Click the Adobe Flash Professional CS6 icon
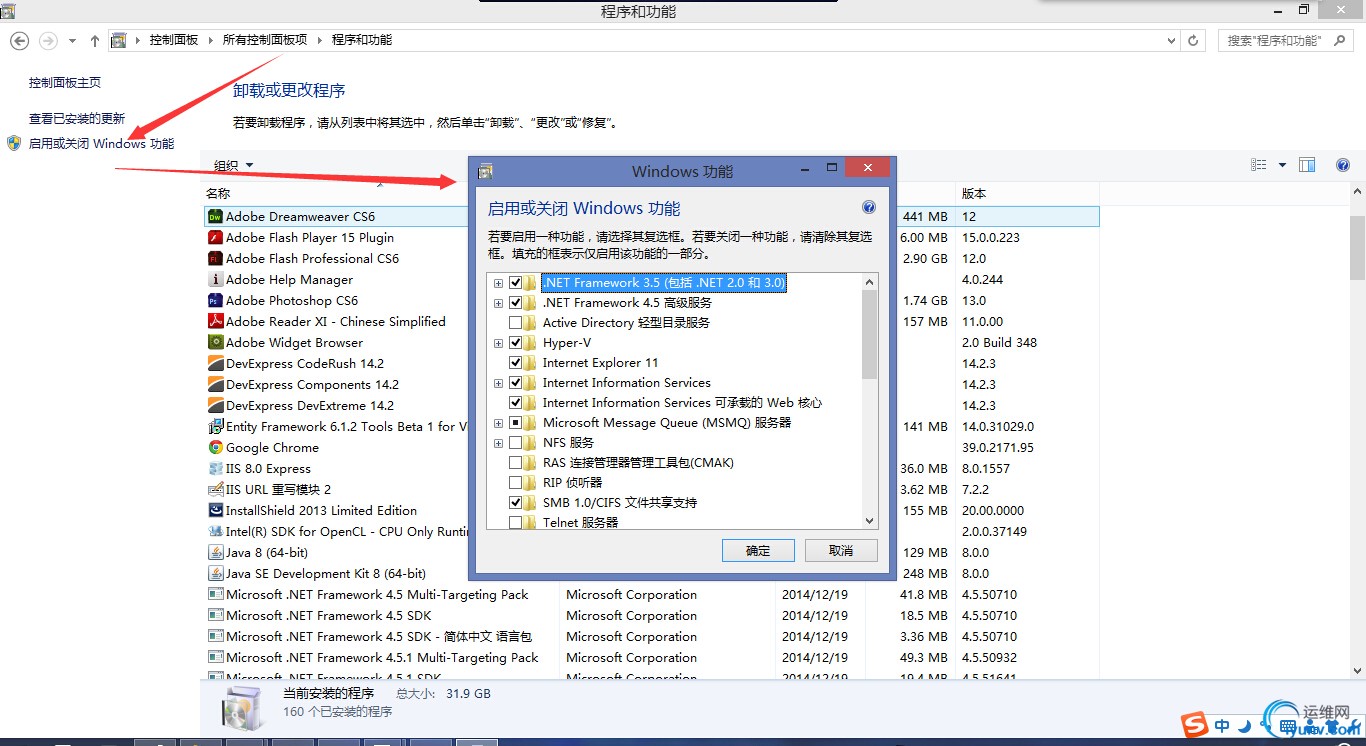This screenshot has height=746, width=1366. 215,258
